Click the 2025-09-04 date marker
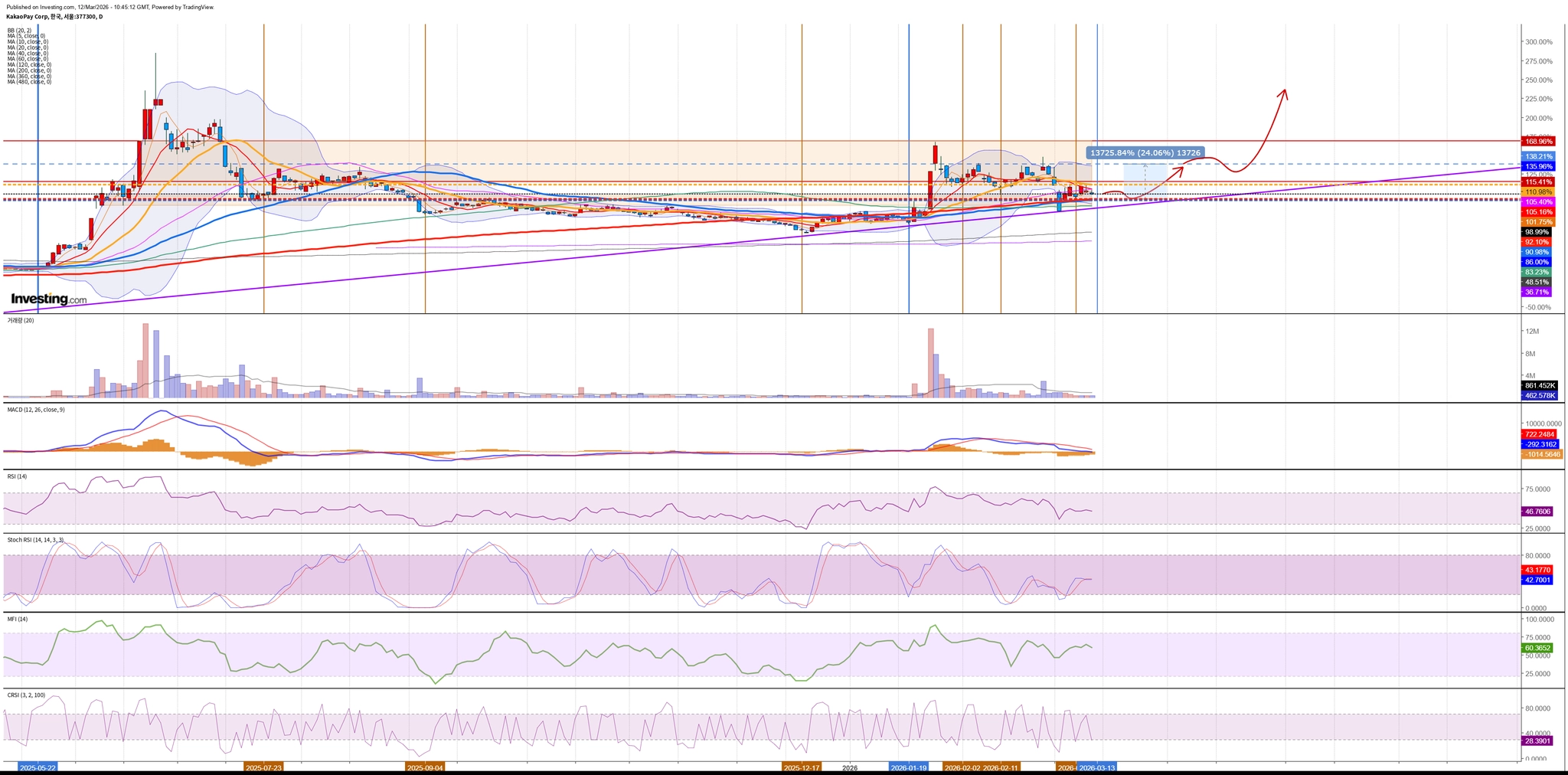This screenshot has height=775, width=1568. [425, 767]
